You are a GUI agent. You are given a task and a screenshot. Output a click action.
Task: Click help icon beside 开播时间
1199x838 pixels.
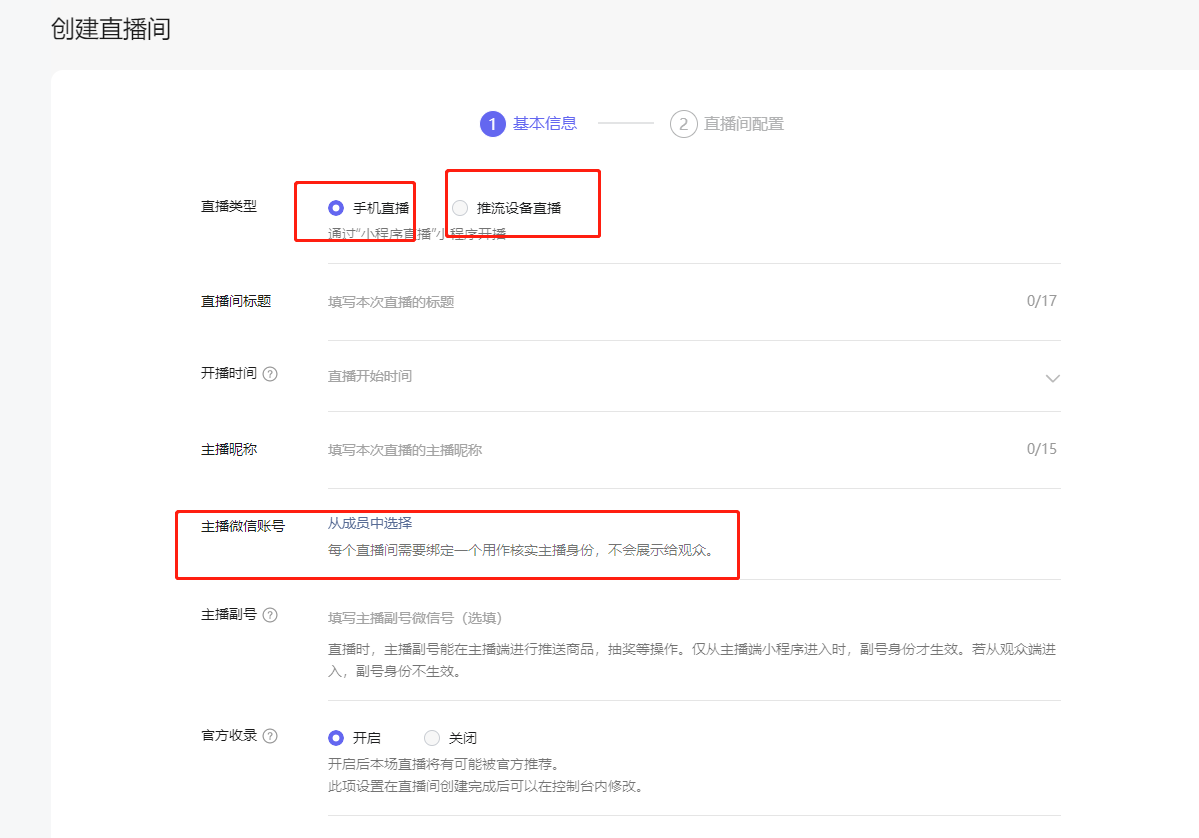(x=270, y=374)
